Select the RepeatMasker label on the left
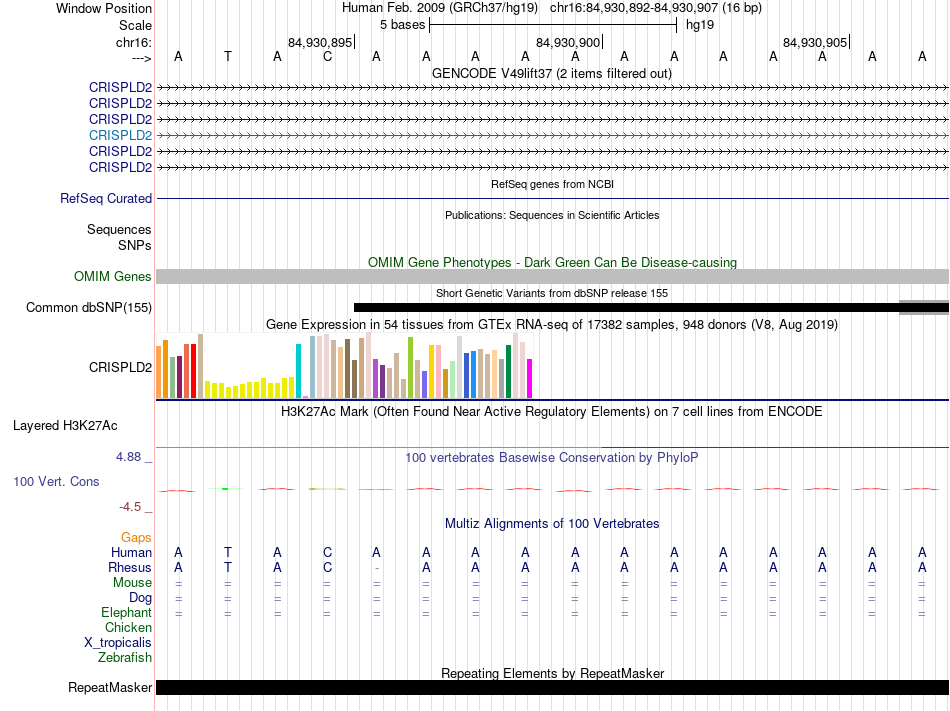950x711 pixels. (x=110, y=688)
